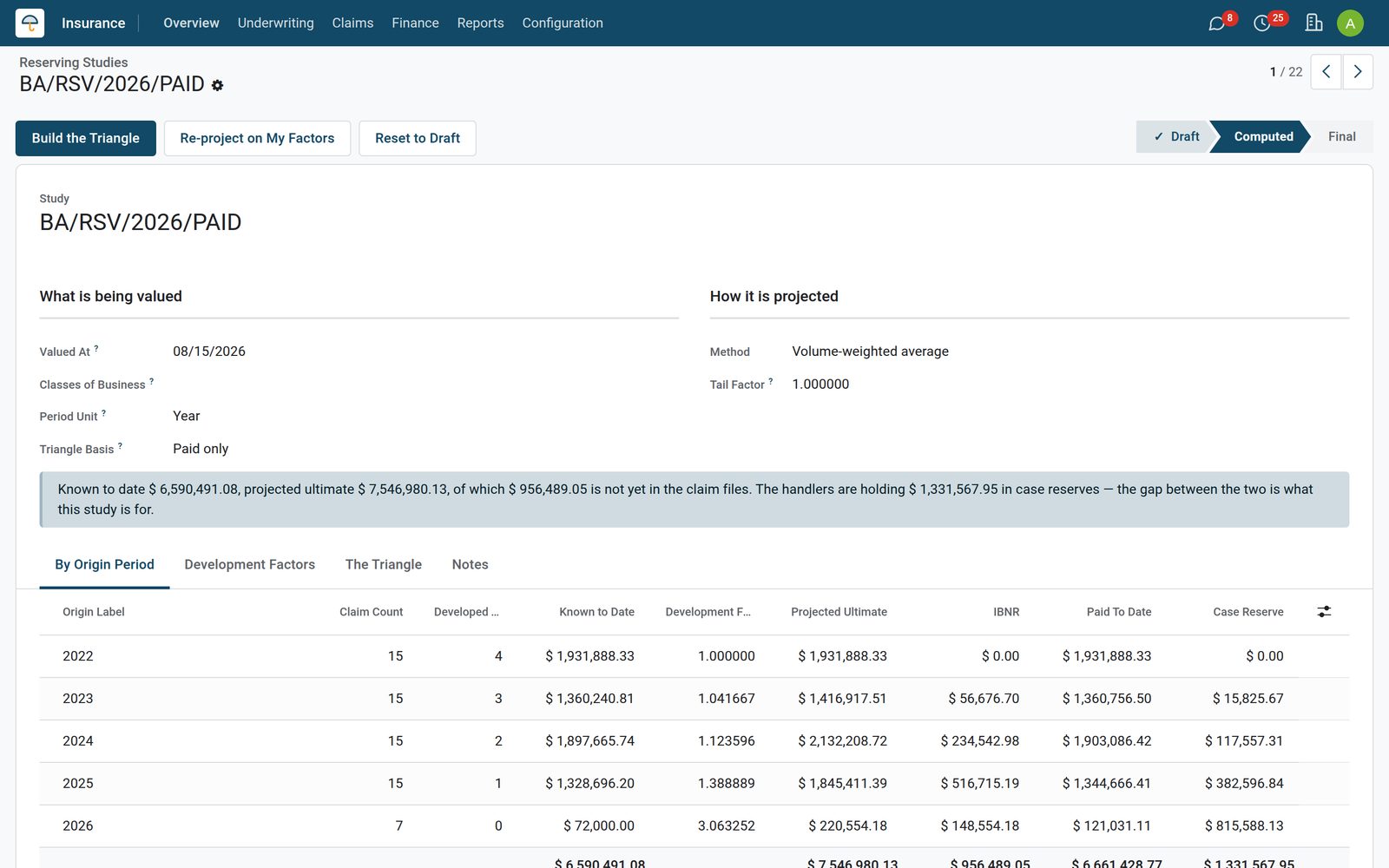The height and width of the screenshot is (868, 1389).
Task: Select the Final status stage
Action: click(x=1341, y=136)
